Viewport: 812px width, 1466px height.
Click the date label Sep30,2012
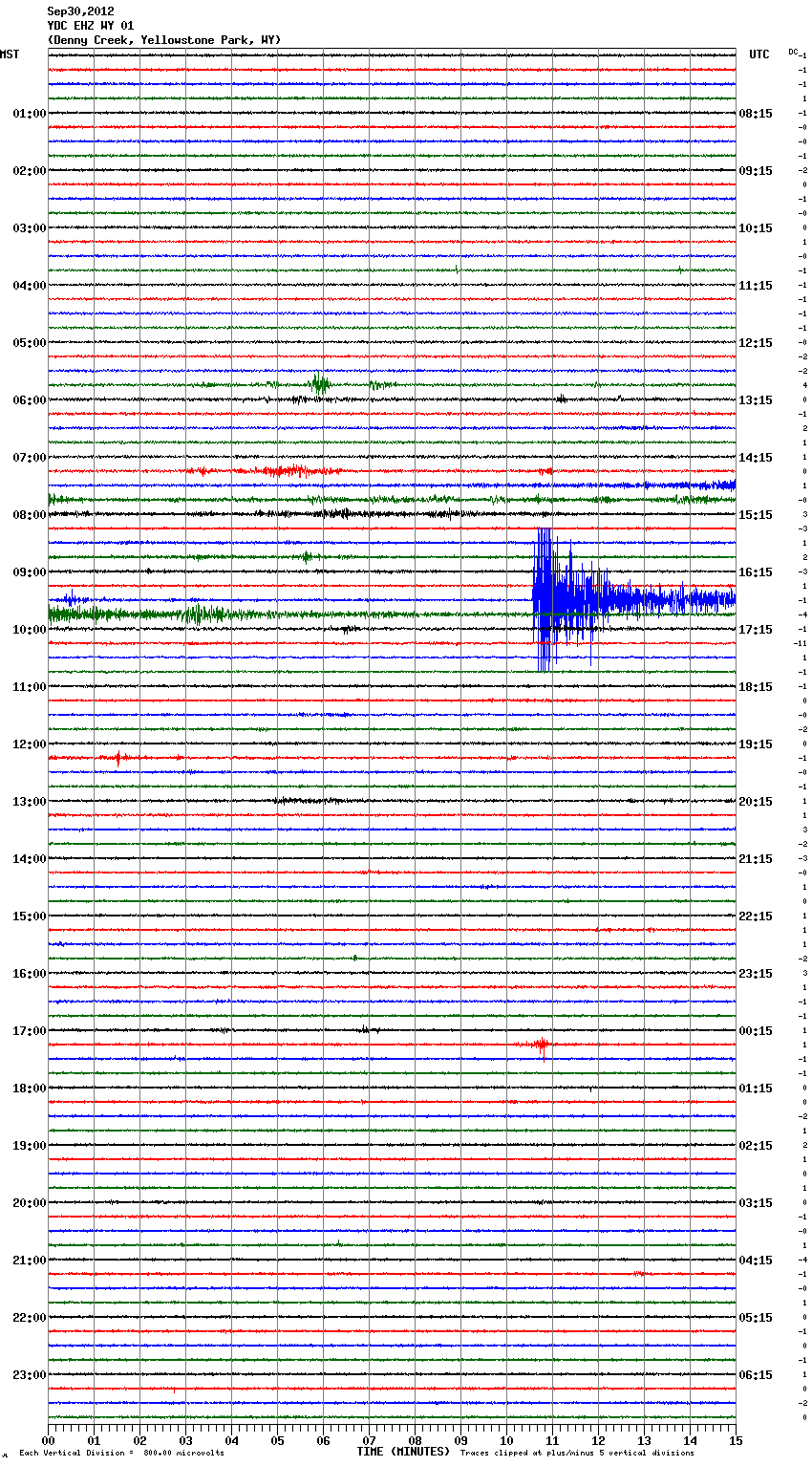(80, 11)
